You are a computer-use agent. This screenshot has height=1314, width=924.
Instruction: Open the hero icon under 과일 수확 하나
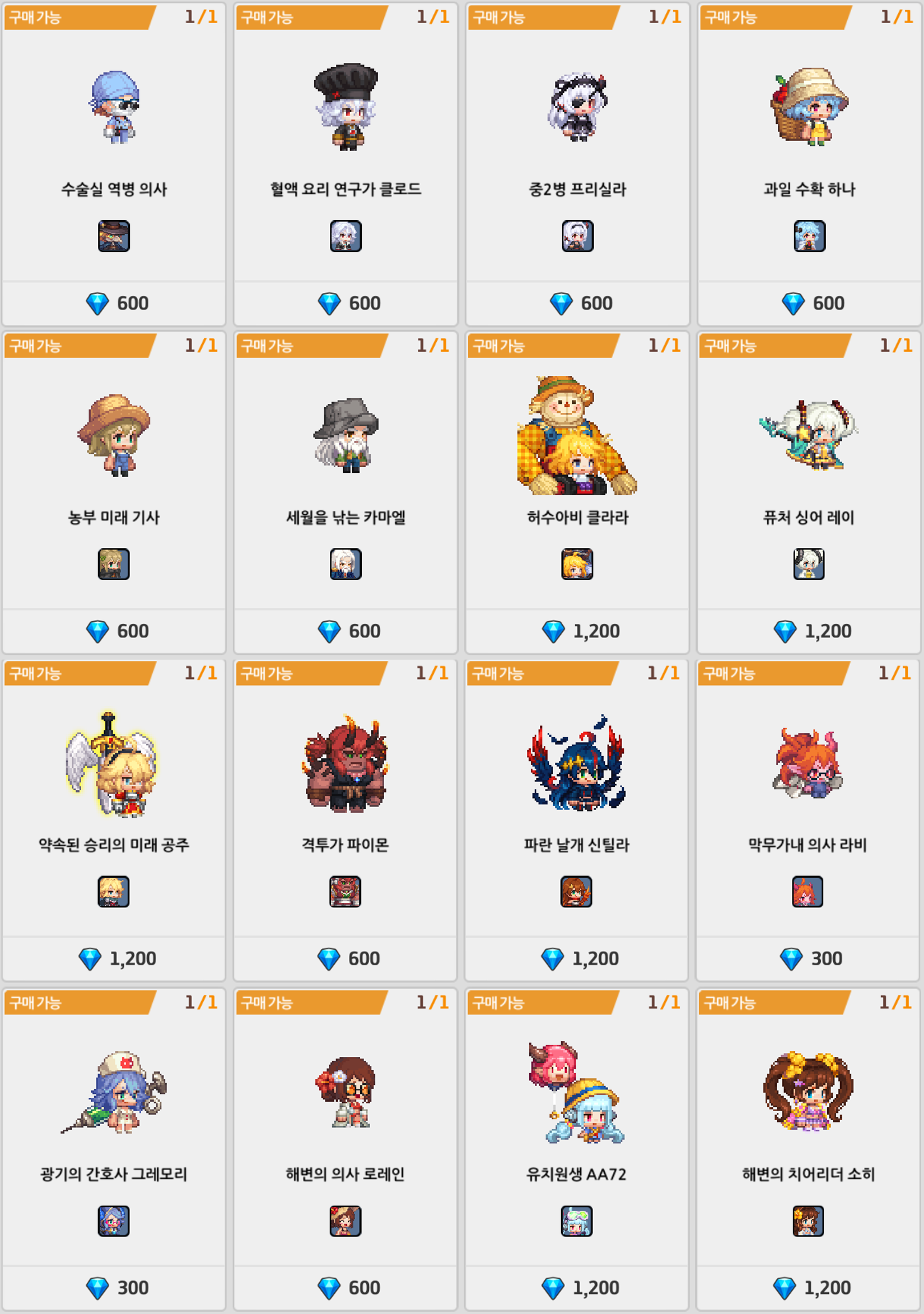coord(809,236)
